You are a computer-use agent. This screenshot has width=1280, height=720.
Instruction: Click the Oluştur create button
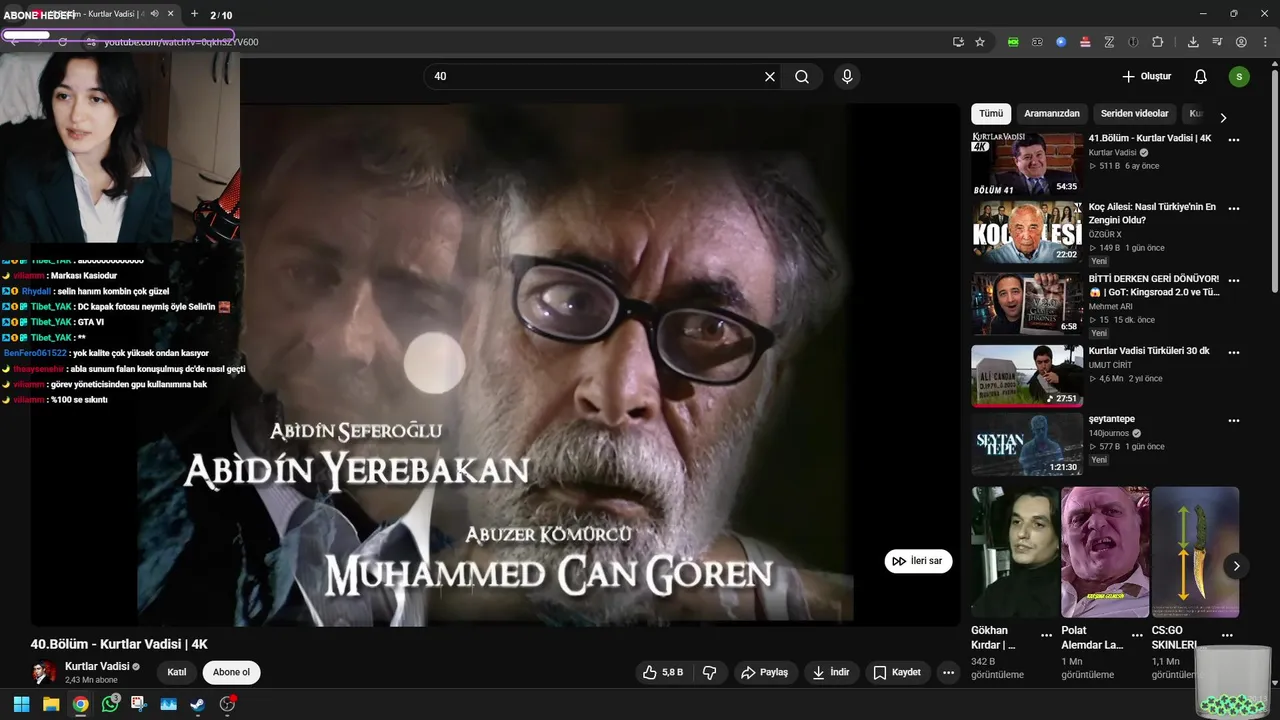(x=1146, y=77)
